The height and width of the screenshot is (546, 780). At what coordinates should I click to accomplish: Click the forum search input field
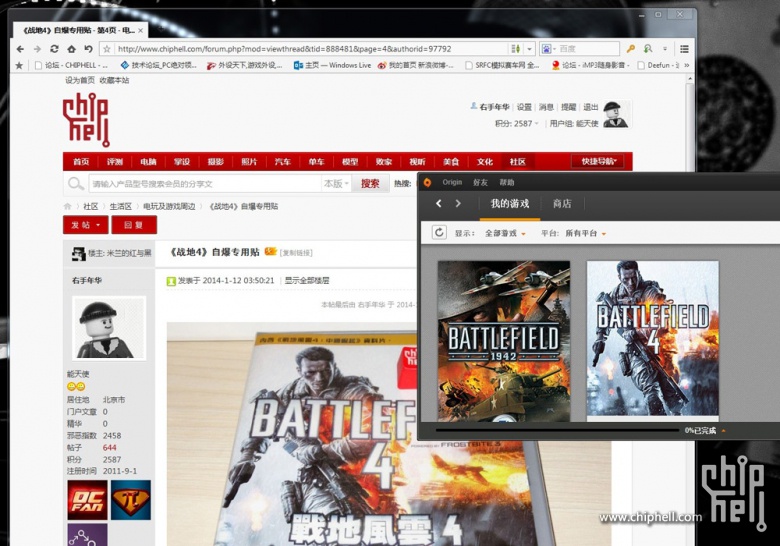click(204, 183)
